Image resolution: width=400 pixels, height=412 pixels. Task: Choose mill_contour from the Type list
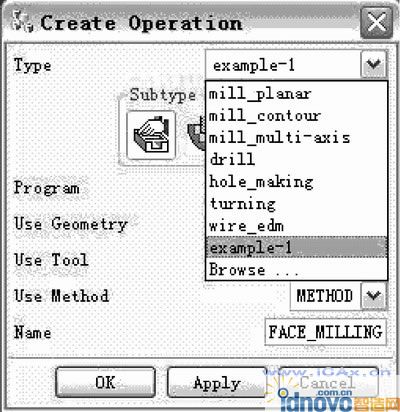(296, 116)
